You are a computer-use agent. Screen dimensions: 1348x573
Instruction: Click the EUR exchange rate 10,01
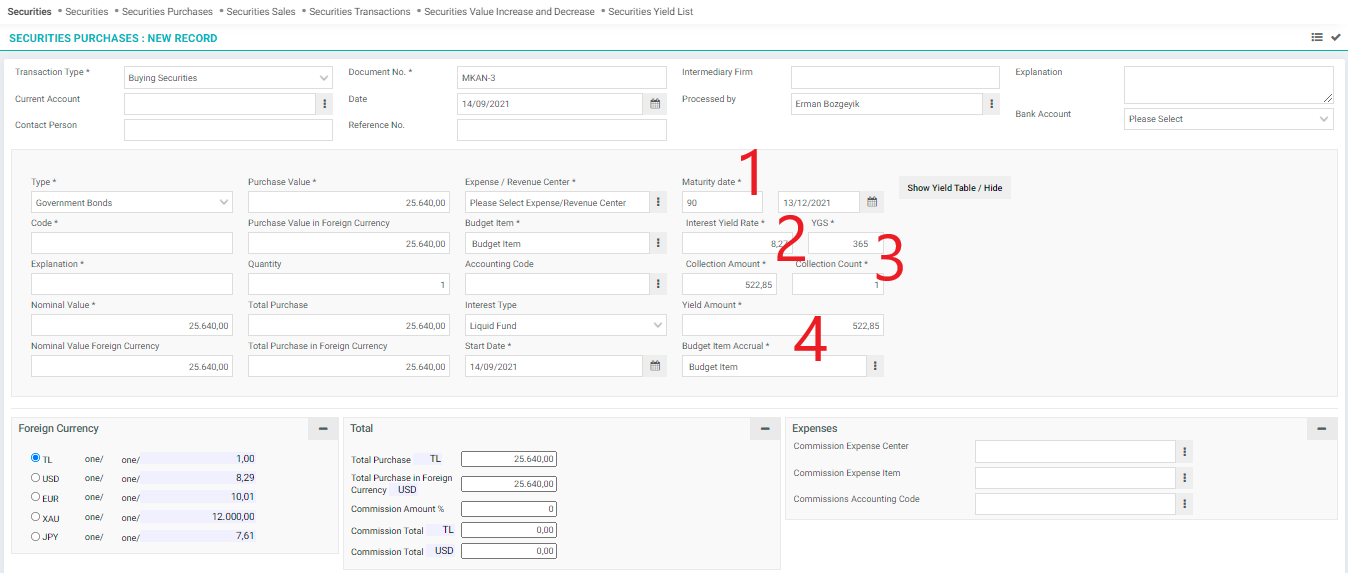243,497
